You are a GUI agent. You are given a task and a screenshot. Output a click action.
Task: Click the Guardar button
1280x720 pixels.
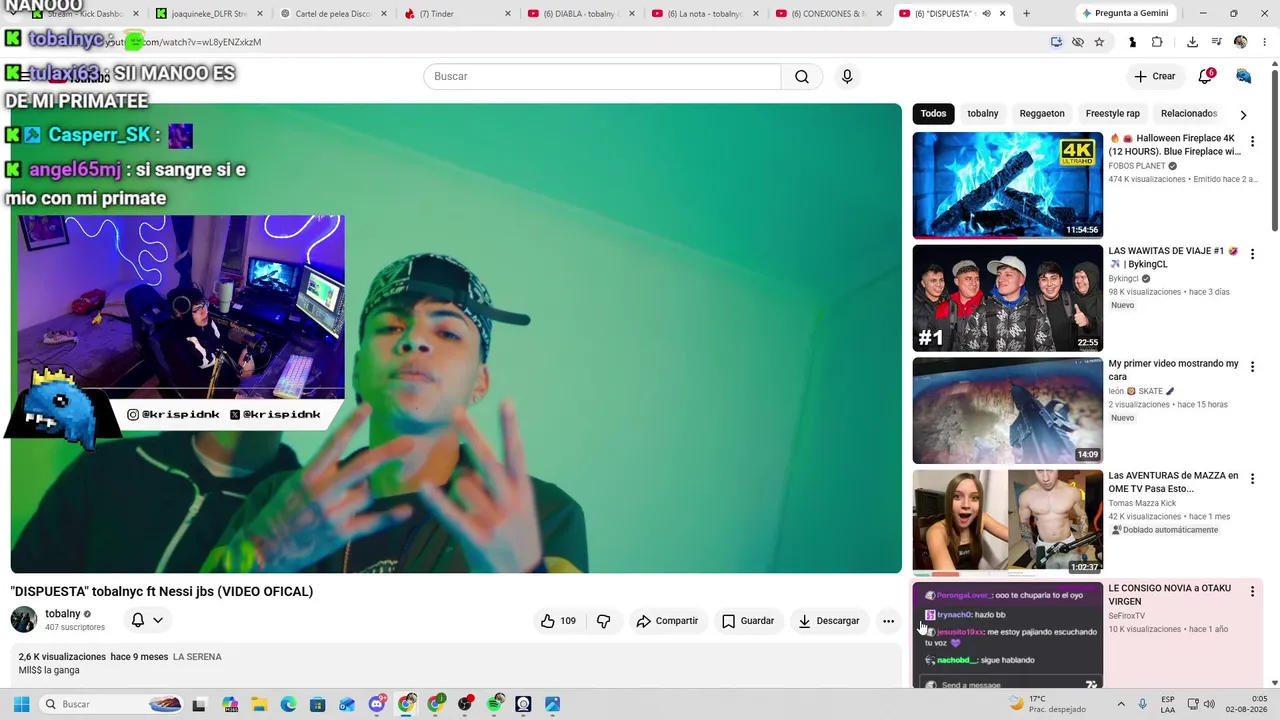tap(748, 621)
